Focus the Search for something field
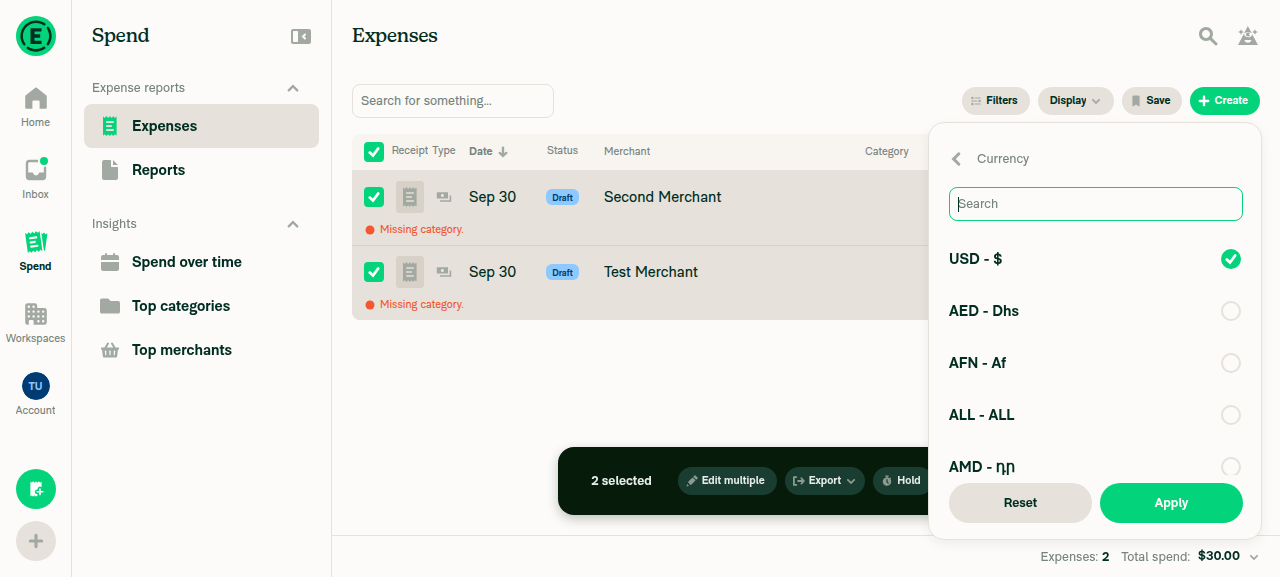The image size is (1280, 577). pos(453,101)
